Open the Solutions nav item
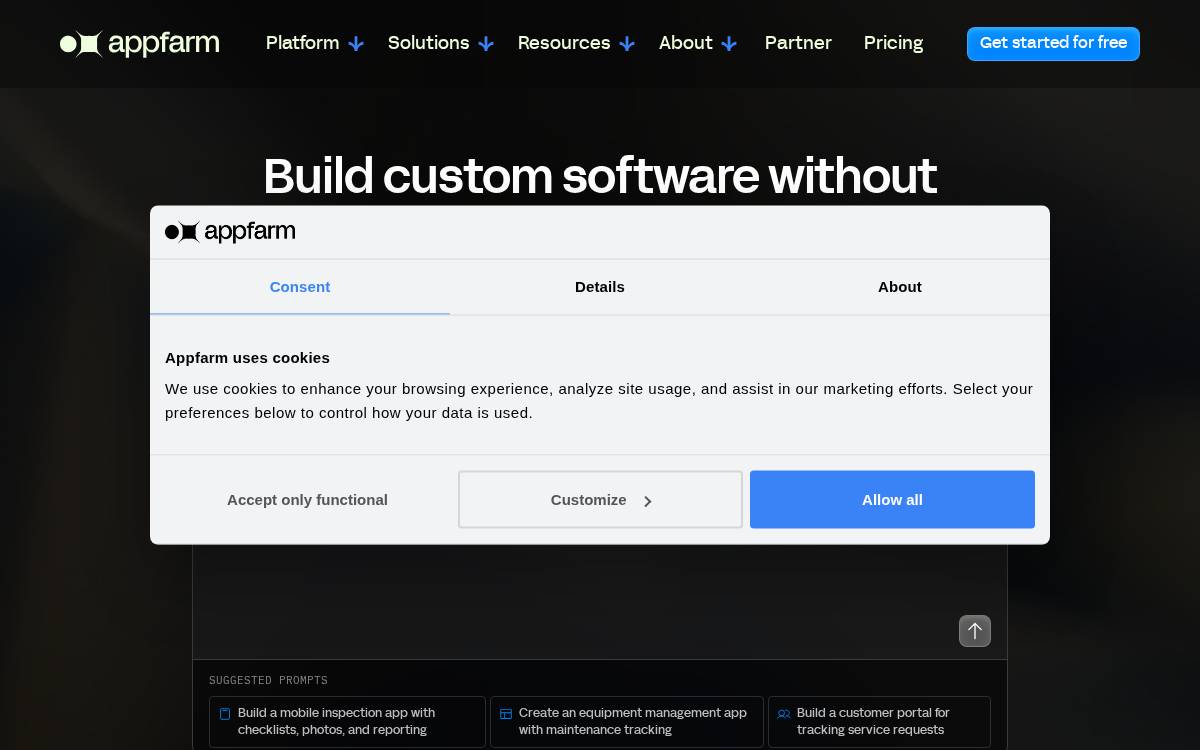 tap(428, 43)
